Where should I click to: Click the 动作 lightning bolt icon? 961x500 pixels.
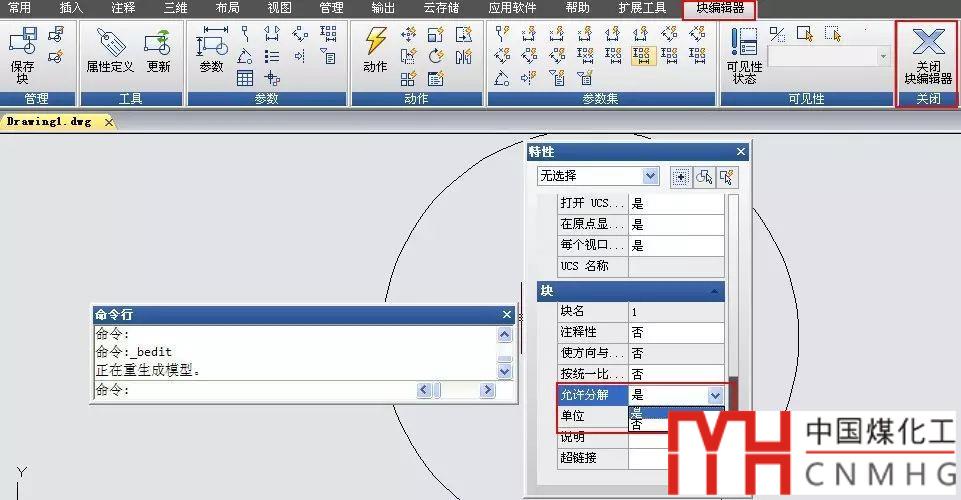tap(375, 50)
